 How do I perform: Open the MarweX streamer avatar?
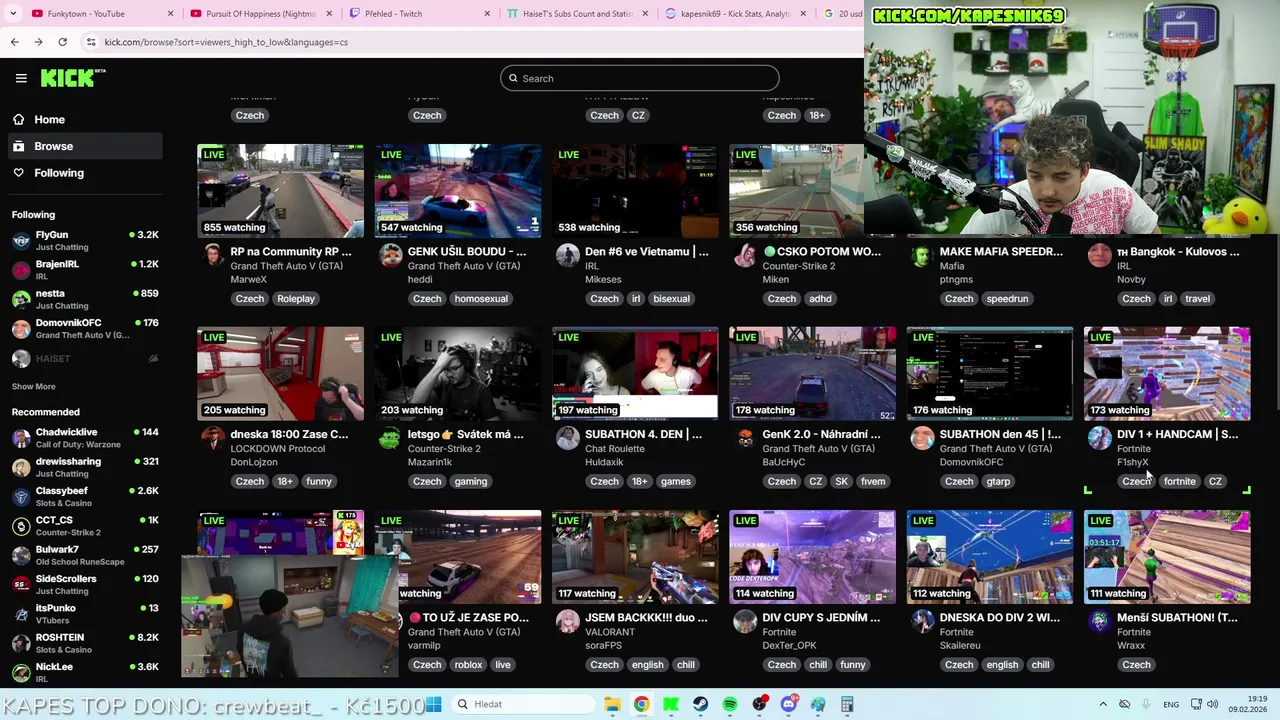point(213,256)
